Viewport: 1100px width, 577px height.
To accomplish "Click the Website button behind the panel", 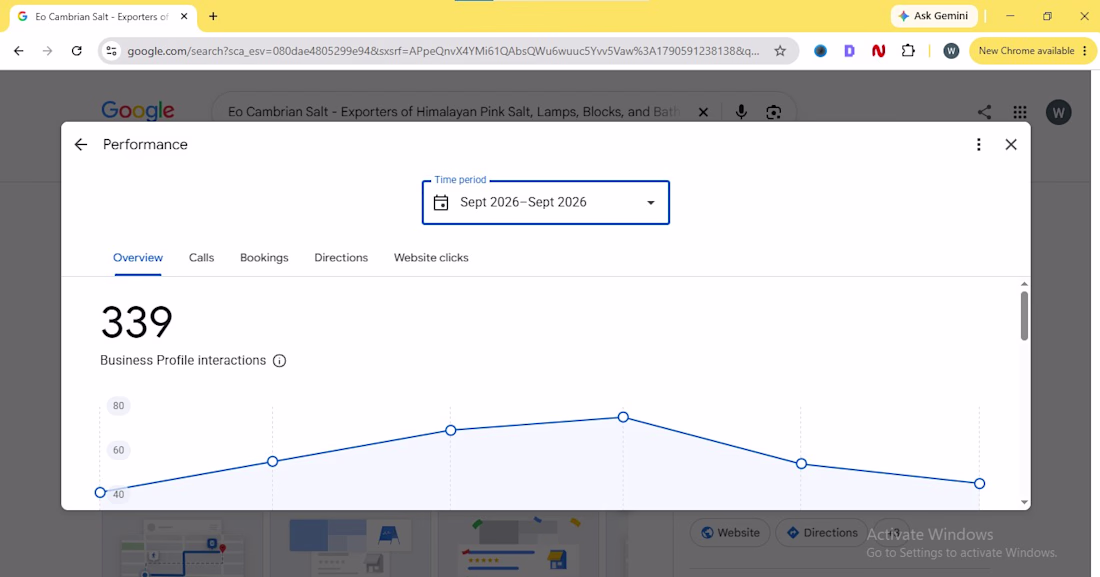I will pyautogui.click(x=730, y=533).
